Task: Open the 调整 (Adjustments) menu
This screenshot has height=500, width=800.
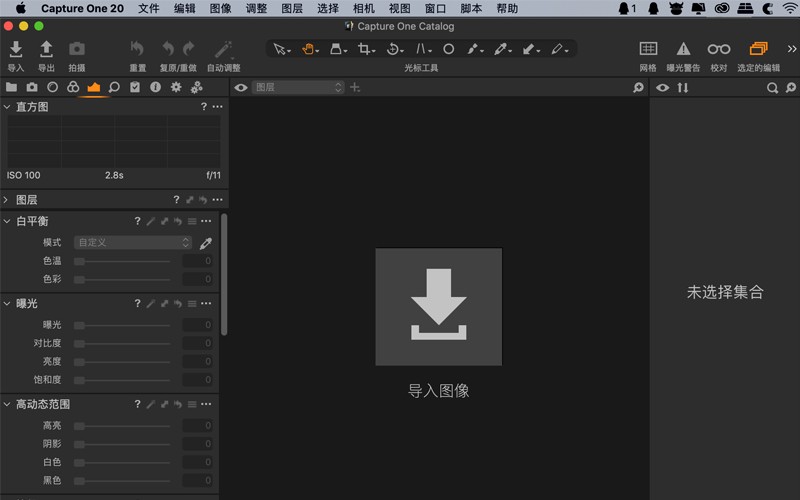Action: click(x=256, y=8)
